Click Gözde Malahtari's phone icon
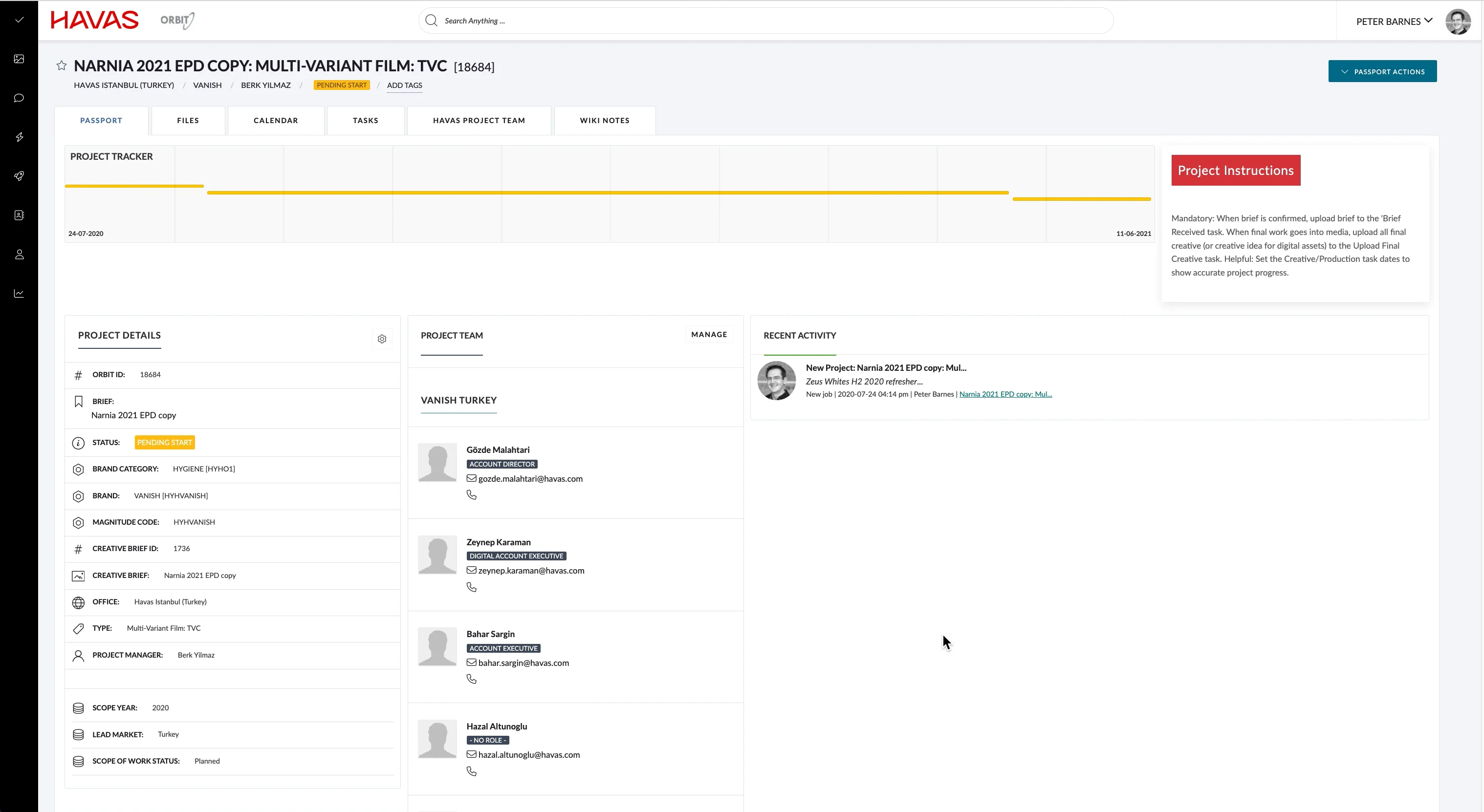Screen dimensions: 1484x812 471,495
